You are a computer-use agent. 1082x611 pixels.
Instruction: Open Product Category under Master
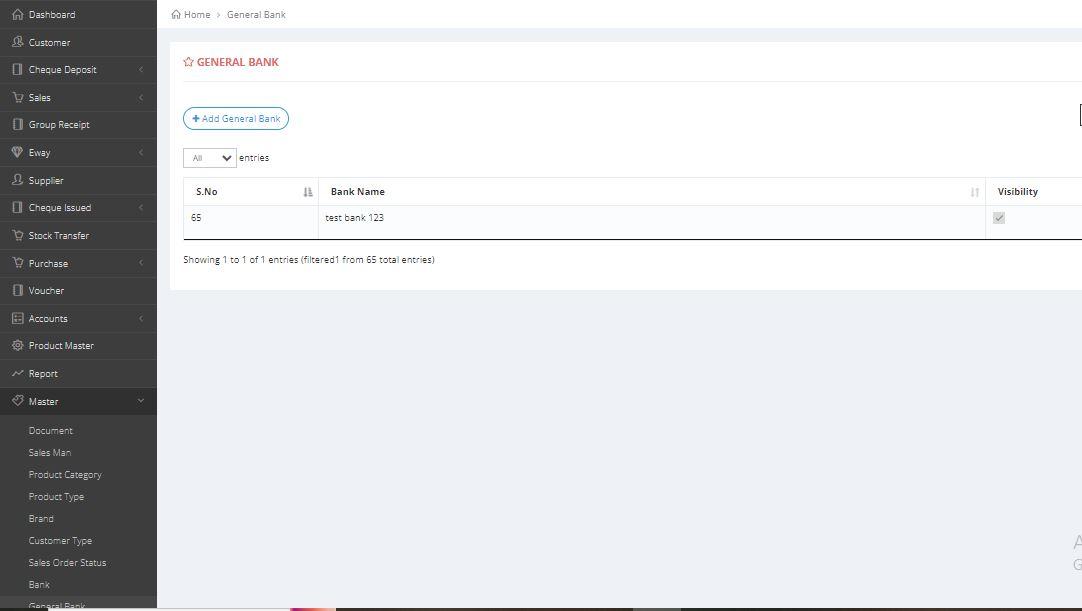[x=65, y=475]
